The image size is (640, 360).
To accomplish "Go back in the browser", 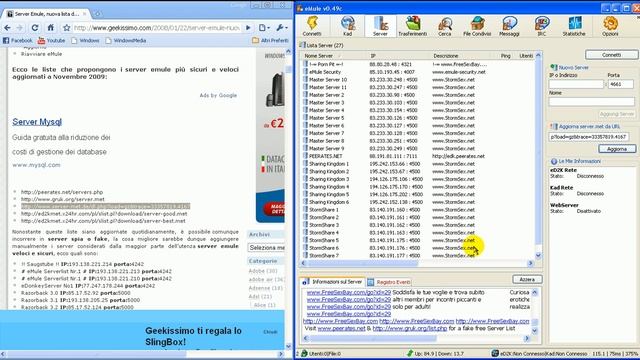I will pyautogui.click(x=7, y=28).
